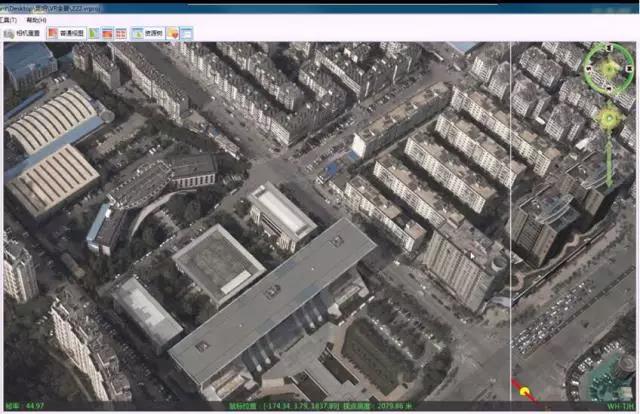Click the green vertical zoom slider bar
640x414 pixels.
(x=608, y=160)
